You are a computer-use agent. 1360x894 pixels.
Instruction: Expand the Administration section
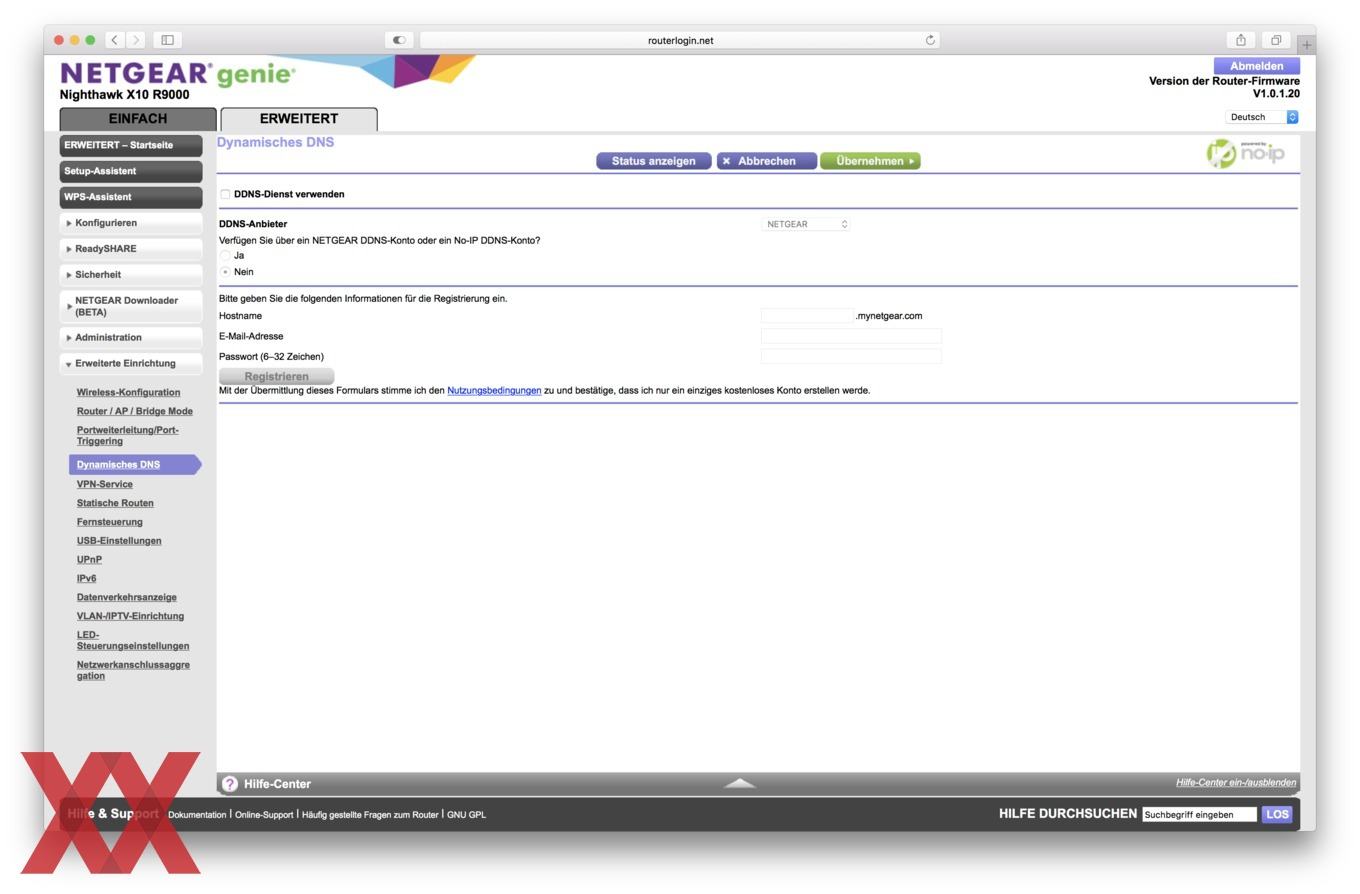(x=132, y=338)
